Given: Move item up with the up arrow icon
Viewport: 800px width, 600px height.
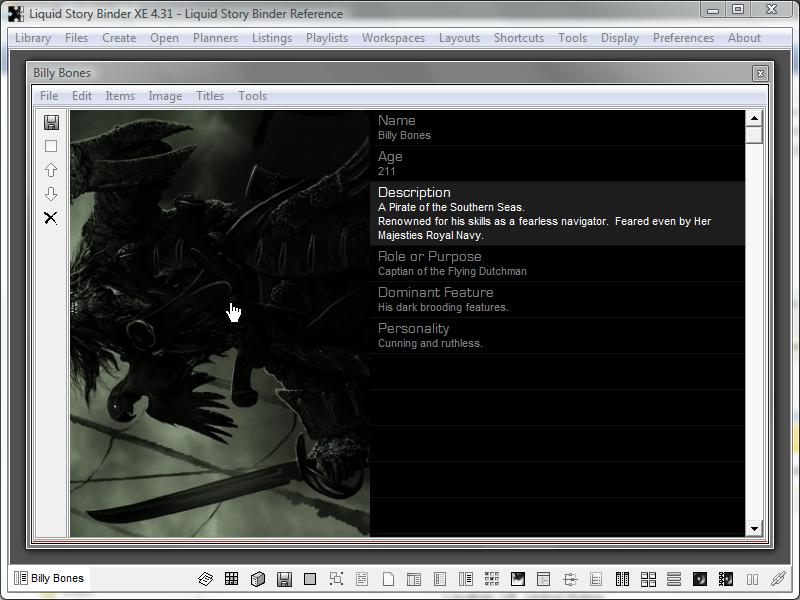Looking at the screenshot, I should point(51,170).
